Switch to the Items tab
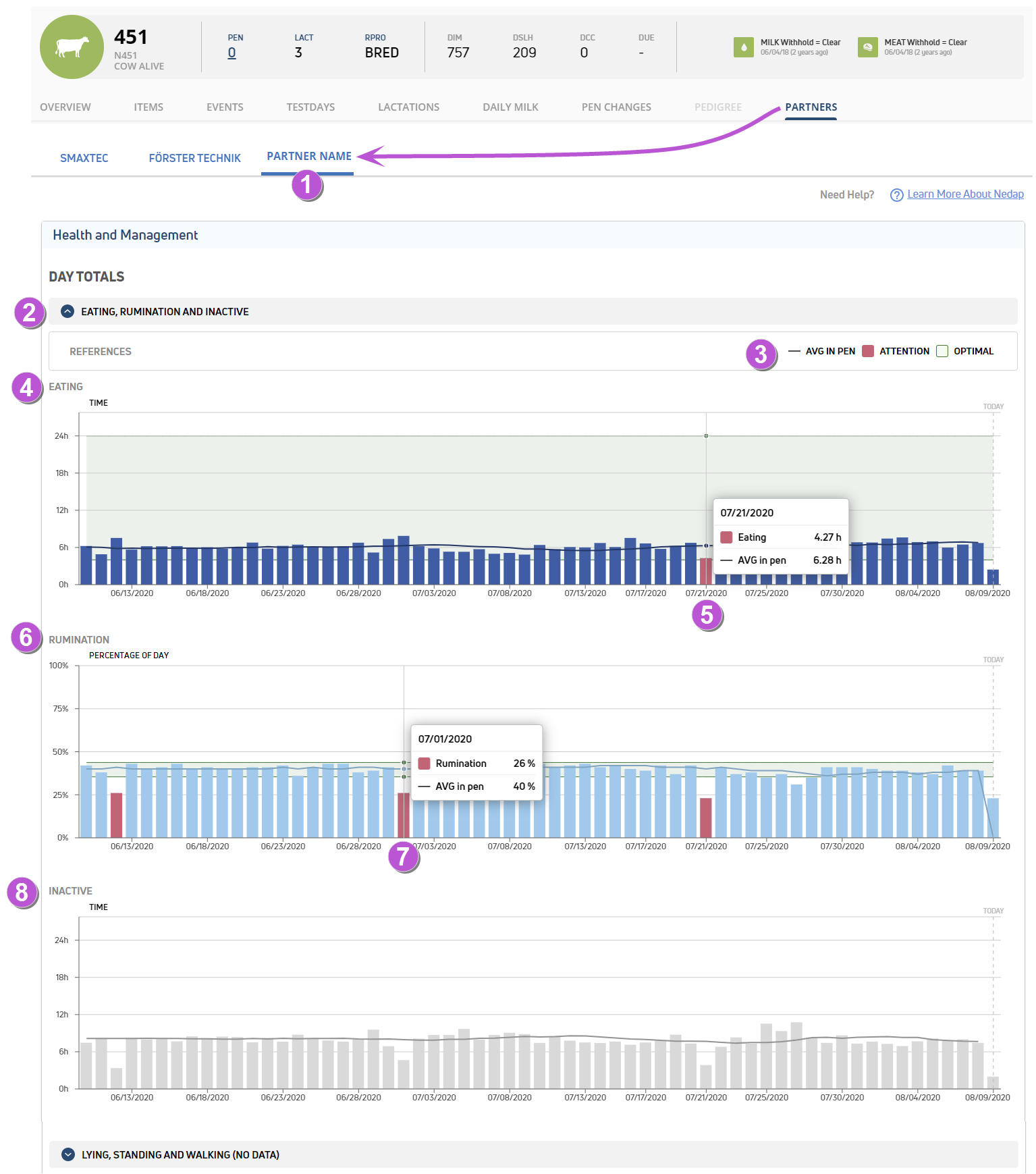Screen dimensions: 1036x1174 (148, 107)
